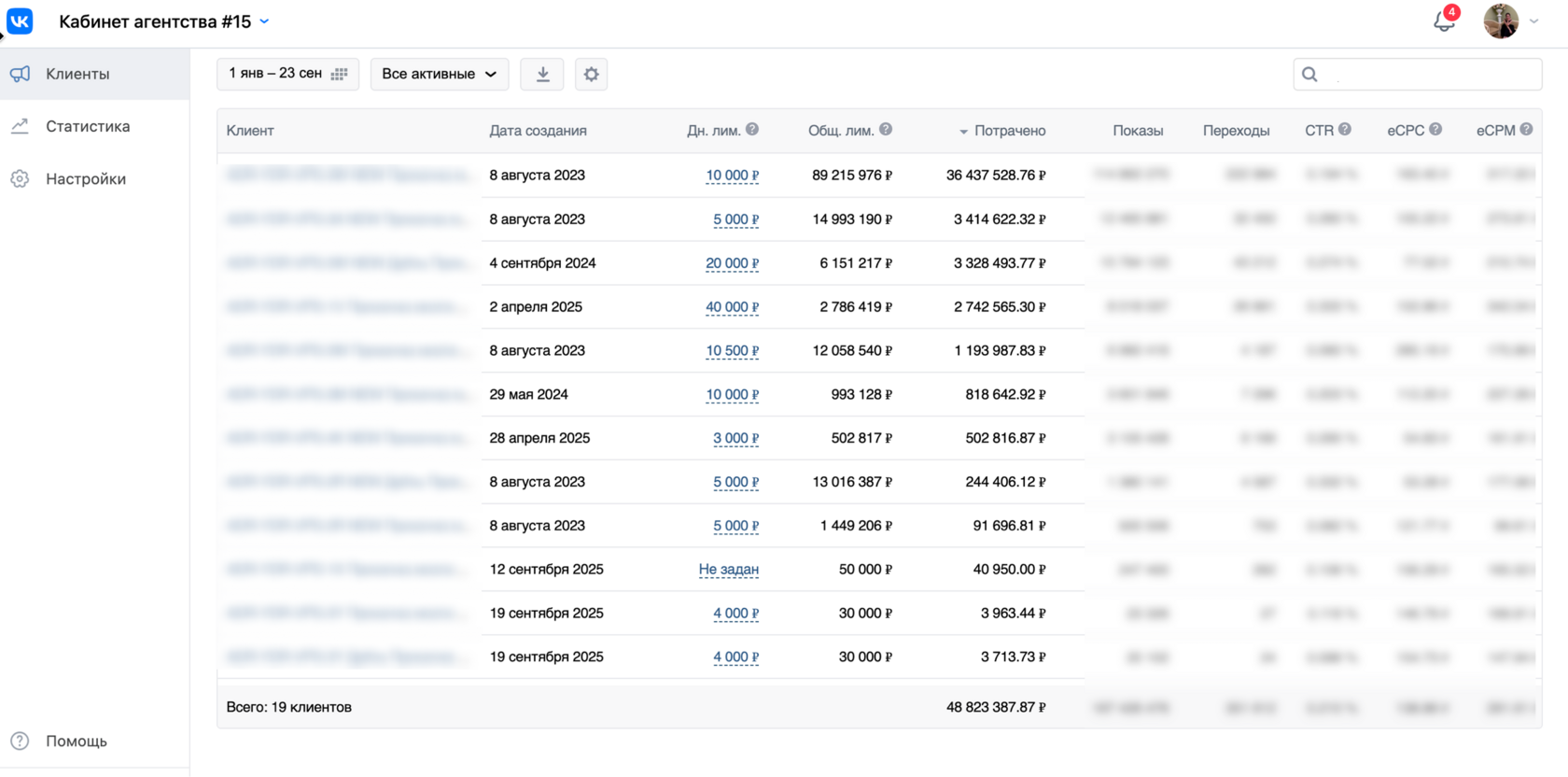Edit the 10 500 ₽ daily limit

732,351
